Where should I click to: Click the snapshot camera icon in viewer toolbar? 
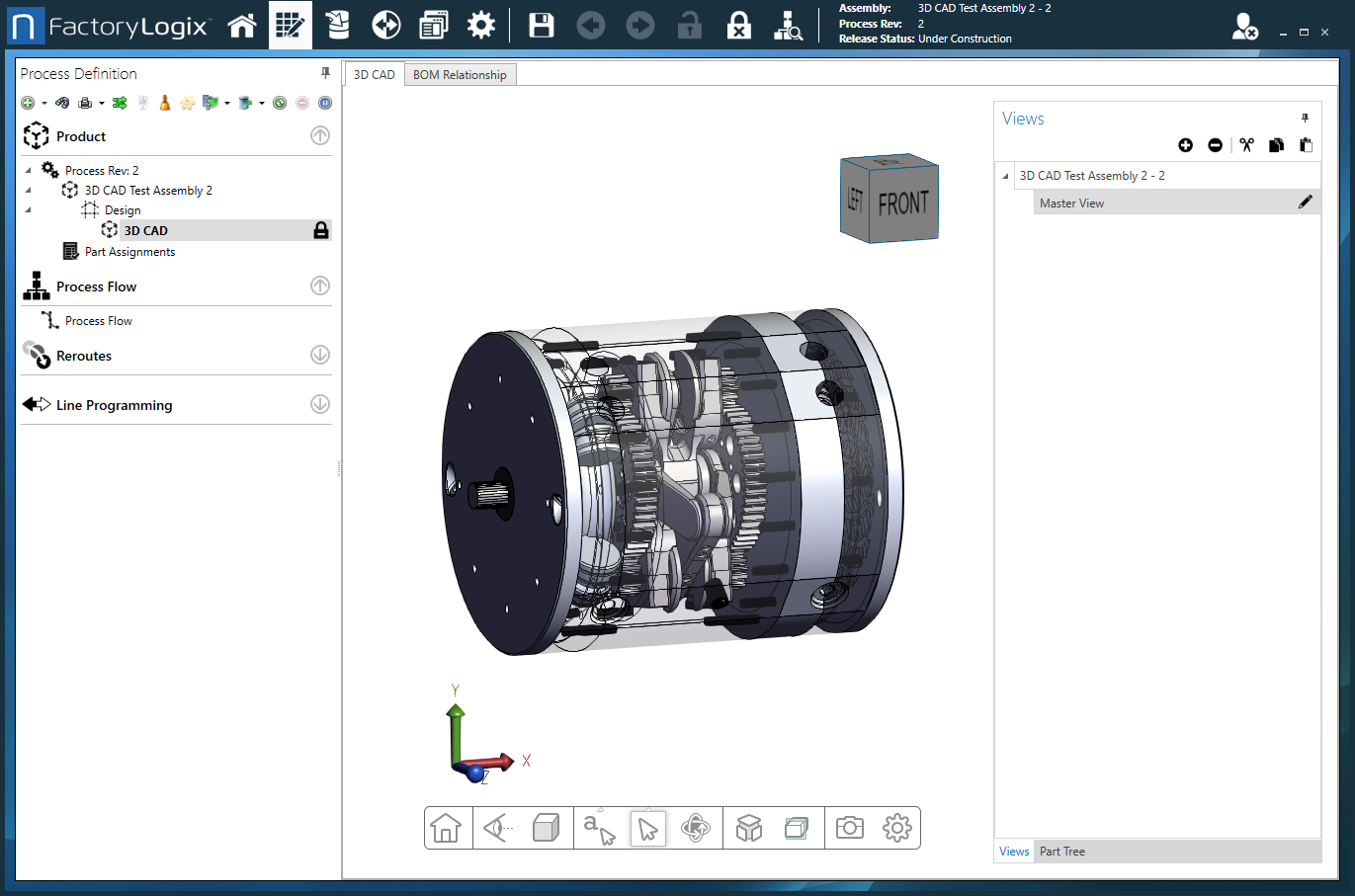click(x=849, y=828)
